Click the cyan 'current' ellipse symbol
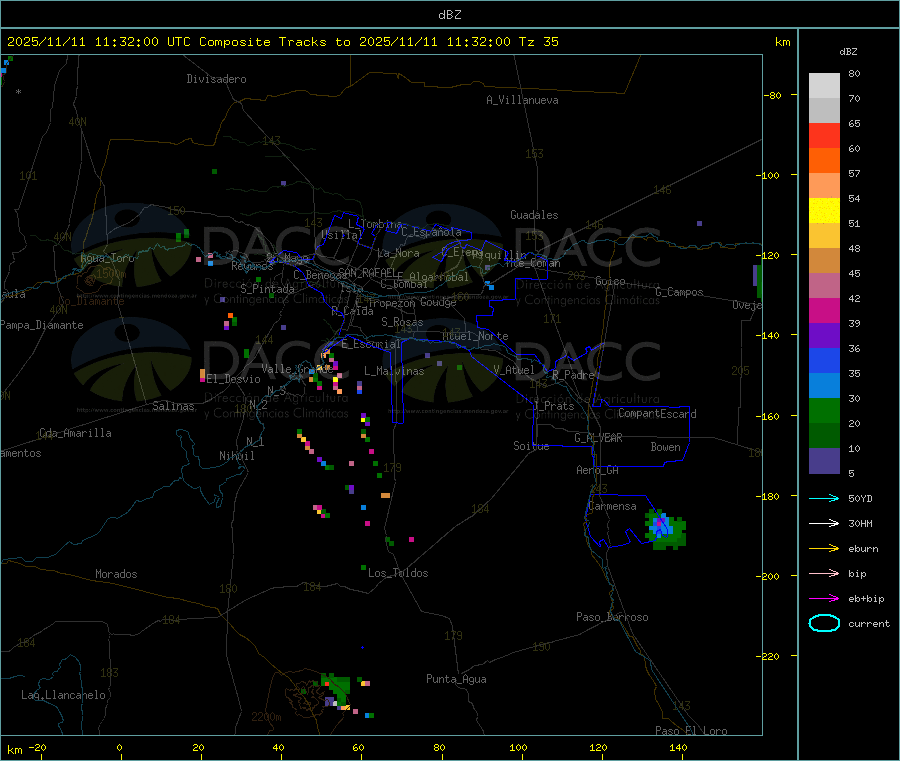 pyautogui.click(x=824, y=623)
